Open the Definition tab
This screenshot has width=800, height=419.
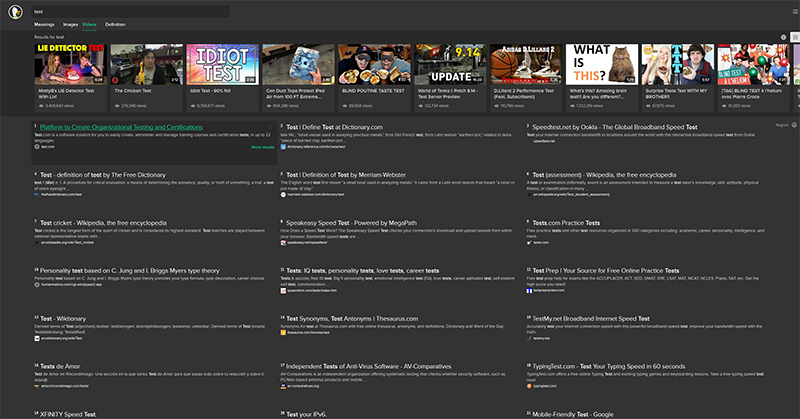pyautogui.click(x=115, y=24)
